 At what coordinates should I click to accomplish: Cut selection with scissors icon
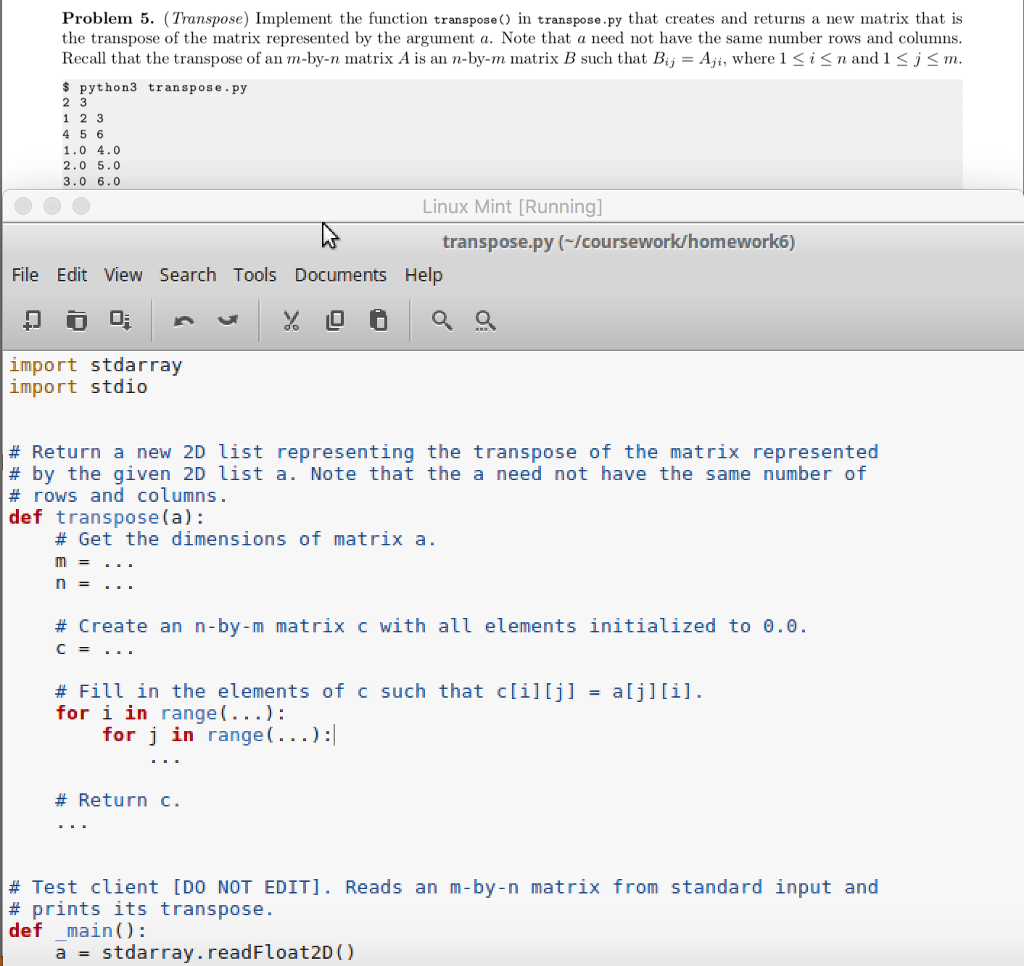pos(291,321)
